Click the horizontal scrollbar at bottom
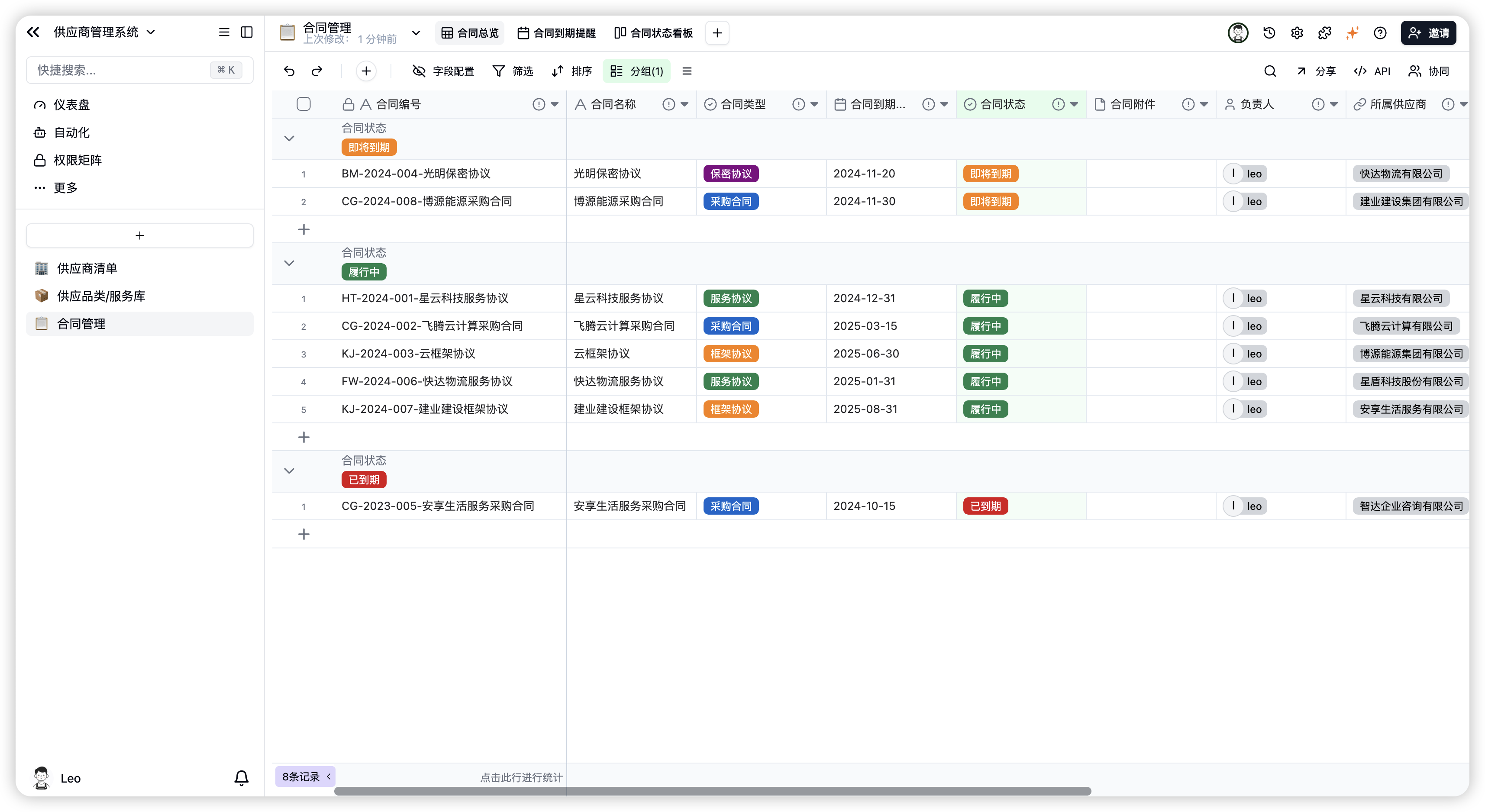This screenshot has width=1485, height=812. coord(713,791)
